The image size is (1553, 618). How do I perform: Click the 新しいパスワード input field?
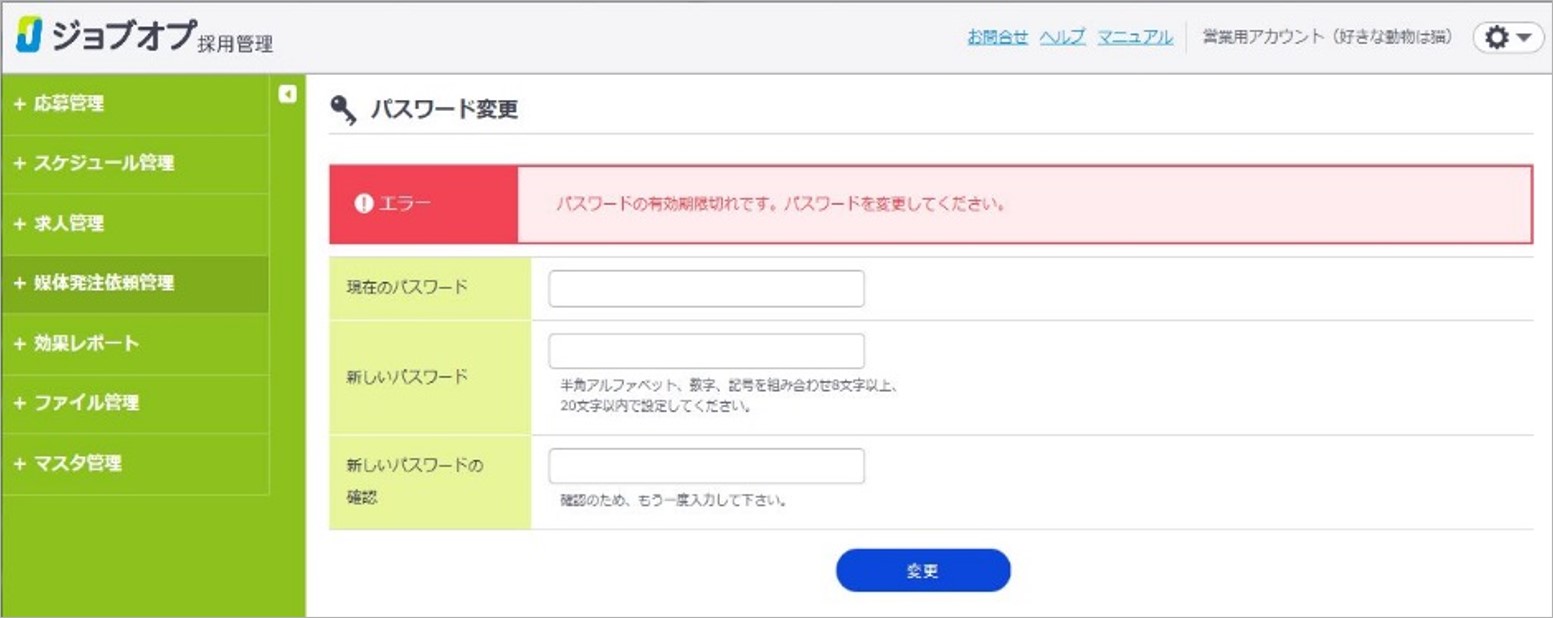click(705, 350)
